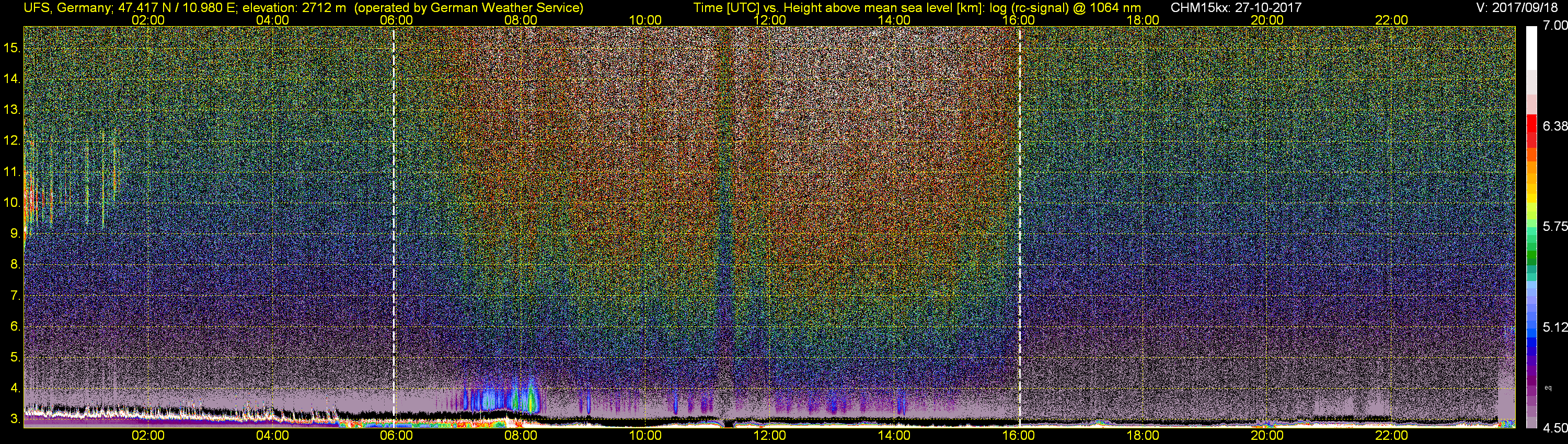
Task: Click the 'log (rc-signal) @ 1064 nm' title
Action: coord(1065,7)
